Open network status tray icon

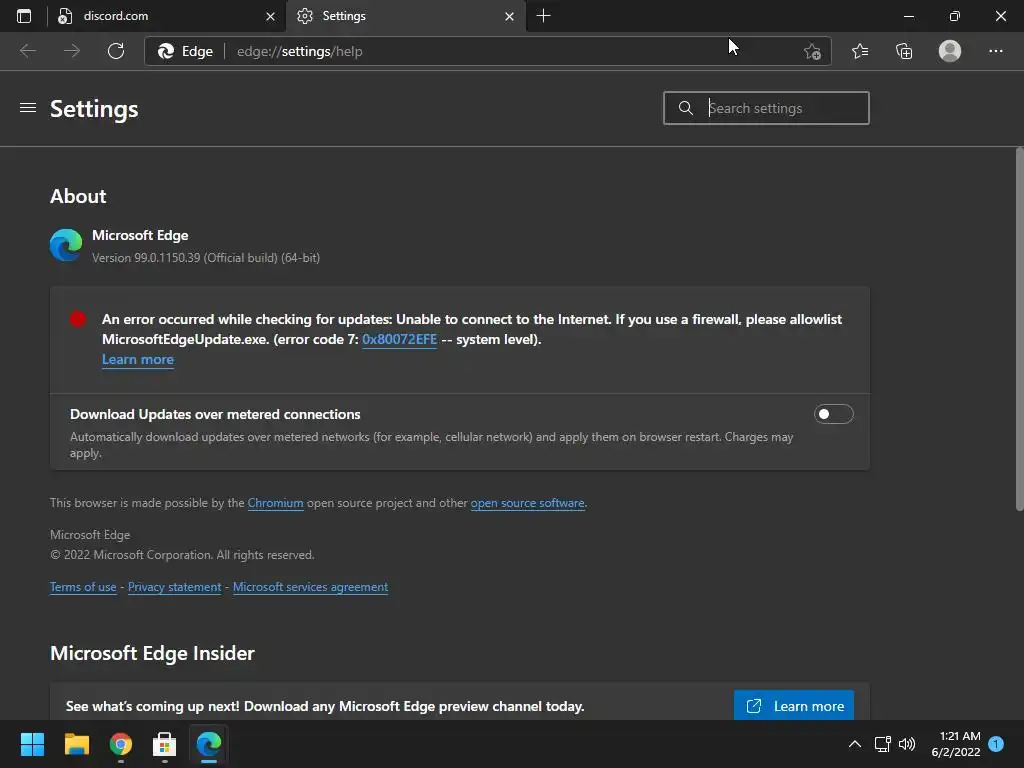coord(882,744)
